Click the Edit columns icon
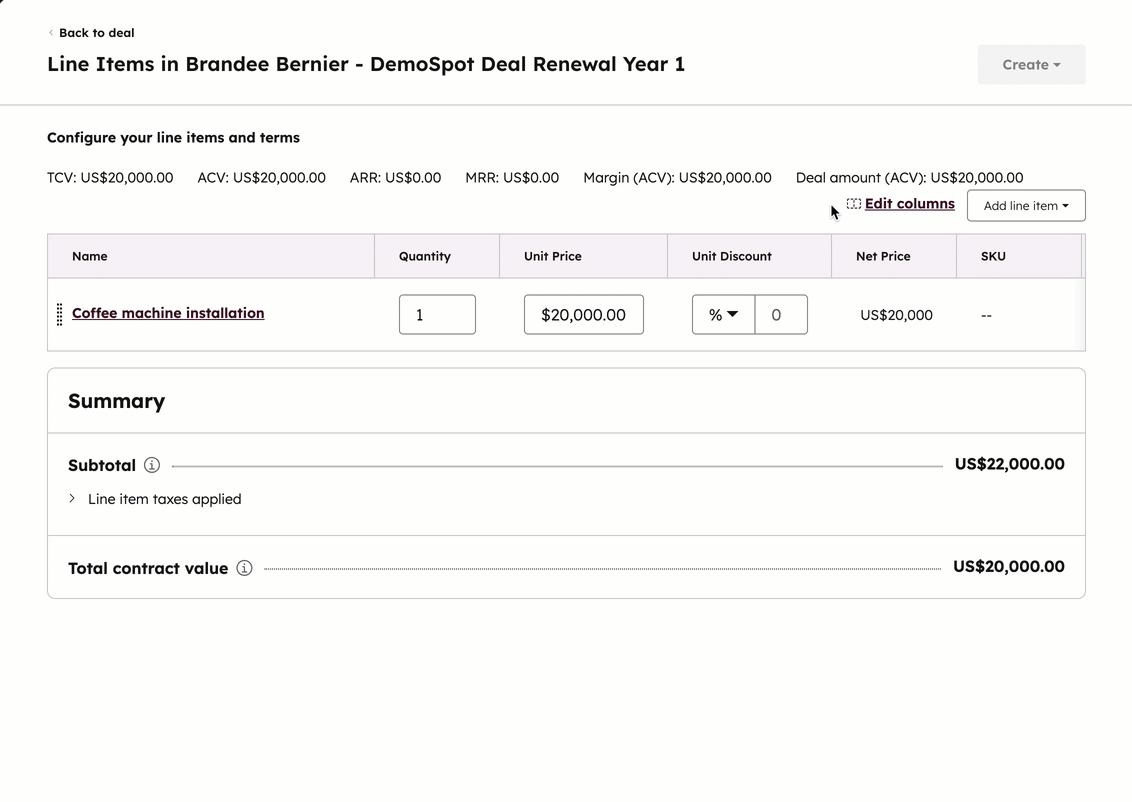Image resolution: width=1132 pixels, height=802 pixels. pyautogui.click(x=854, y=204)
